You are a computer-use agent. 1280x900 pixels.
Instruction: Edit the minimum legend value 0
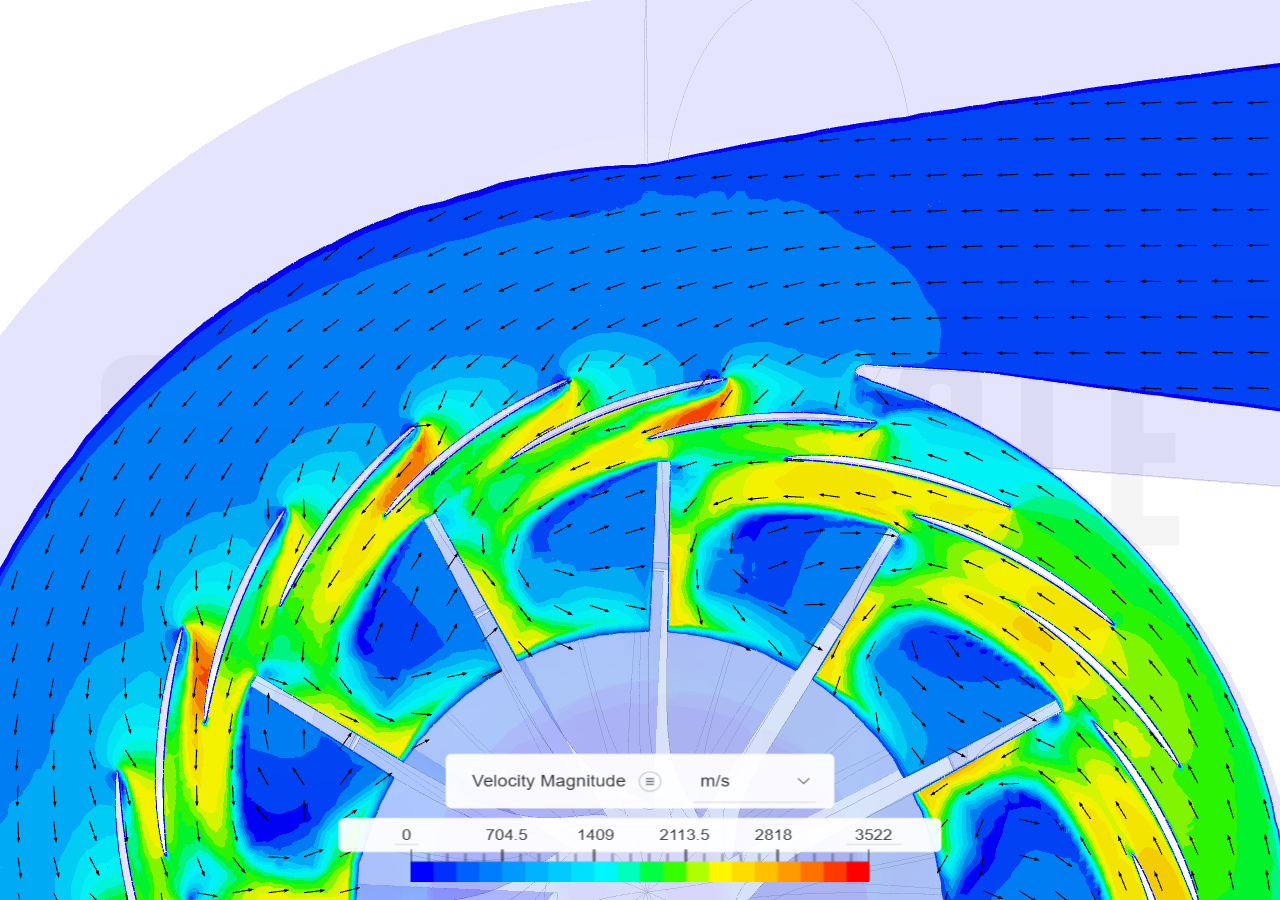(406, 835)
